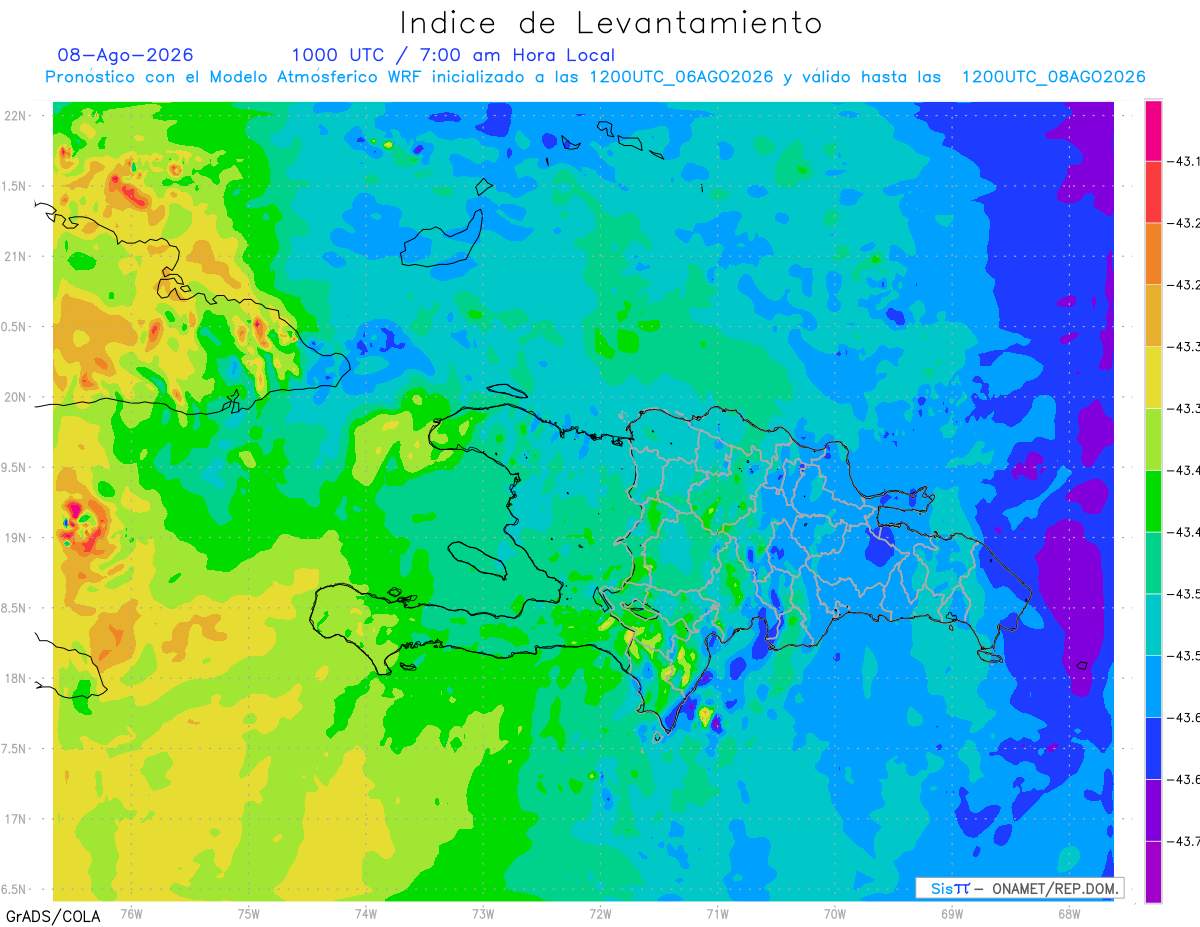Select the "68W" longitude label
This screenshot has height=927, width=1200.
click(1069, 914)
